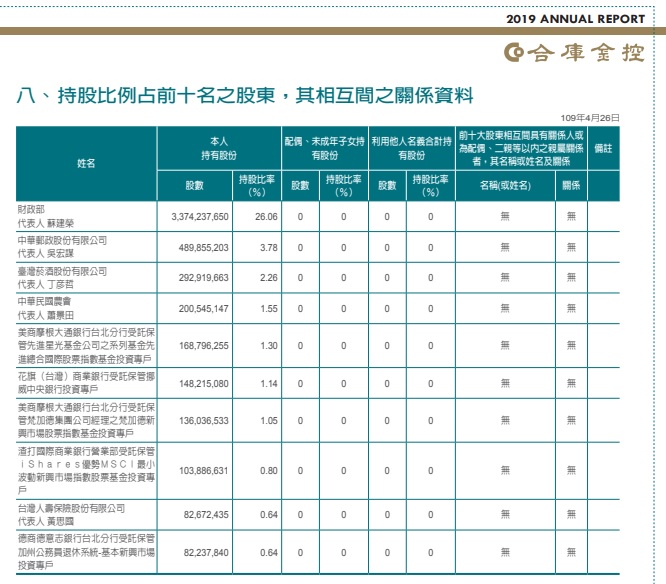Click share count 292,919,663
This screenshot has width=666, height=584.
point(203,278)
